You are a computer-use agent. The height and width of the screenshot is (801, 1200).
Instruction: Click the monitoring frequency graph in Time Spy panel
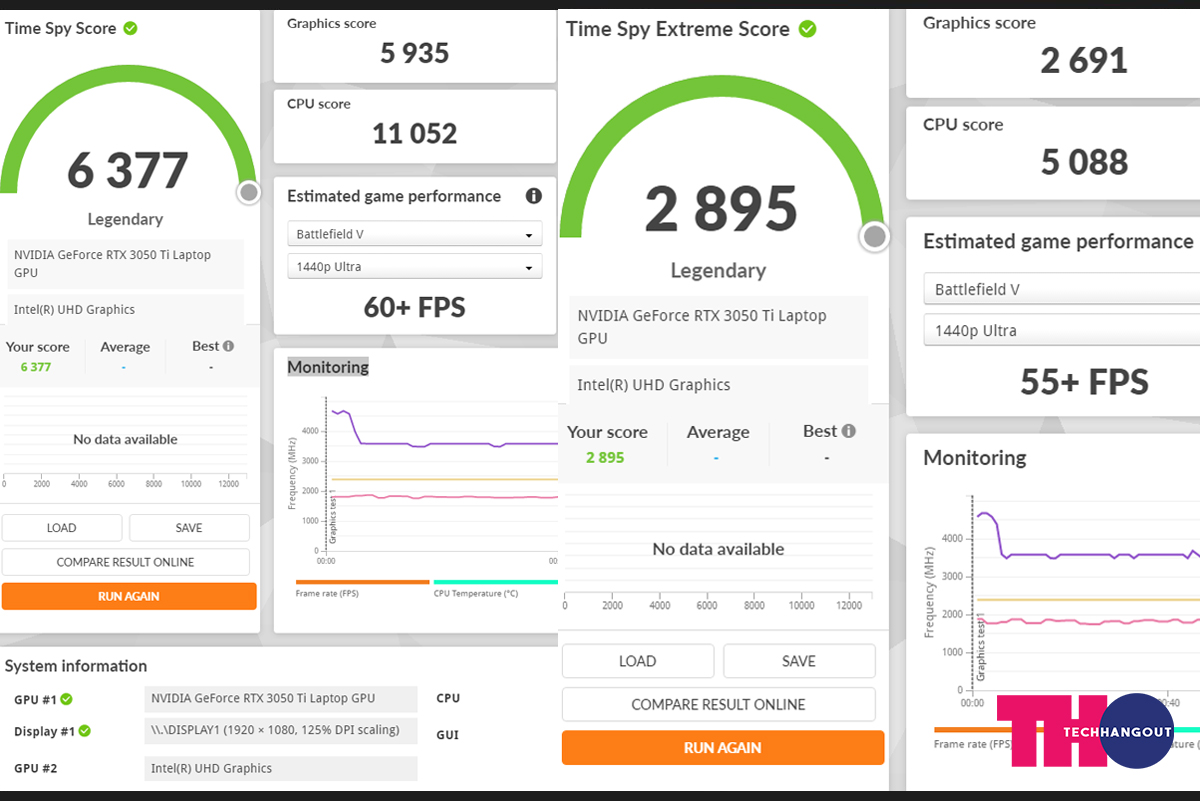tap(442, 475)
